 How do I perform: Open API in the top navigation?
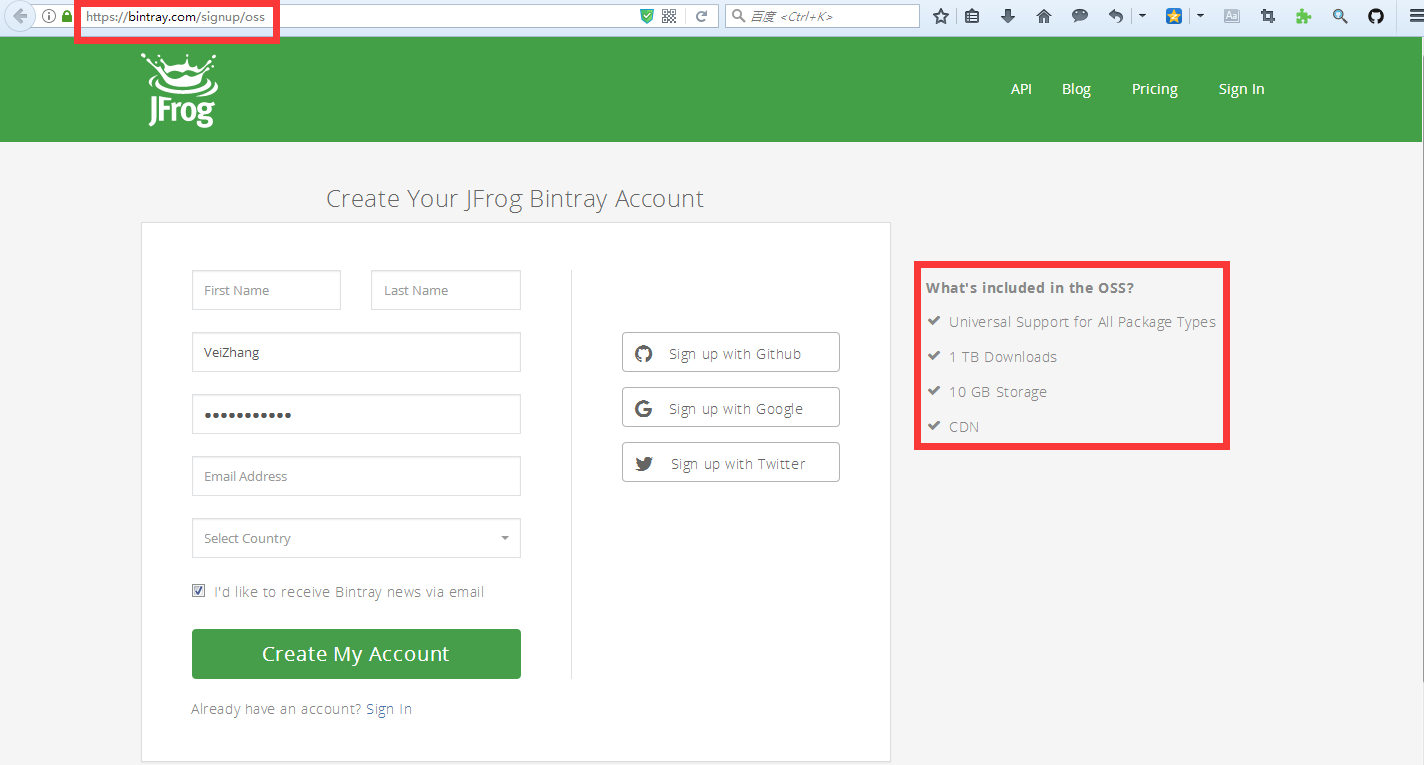click(1021, 89)
